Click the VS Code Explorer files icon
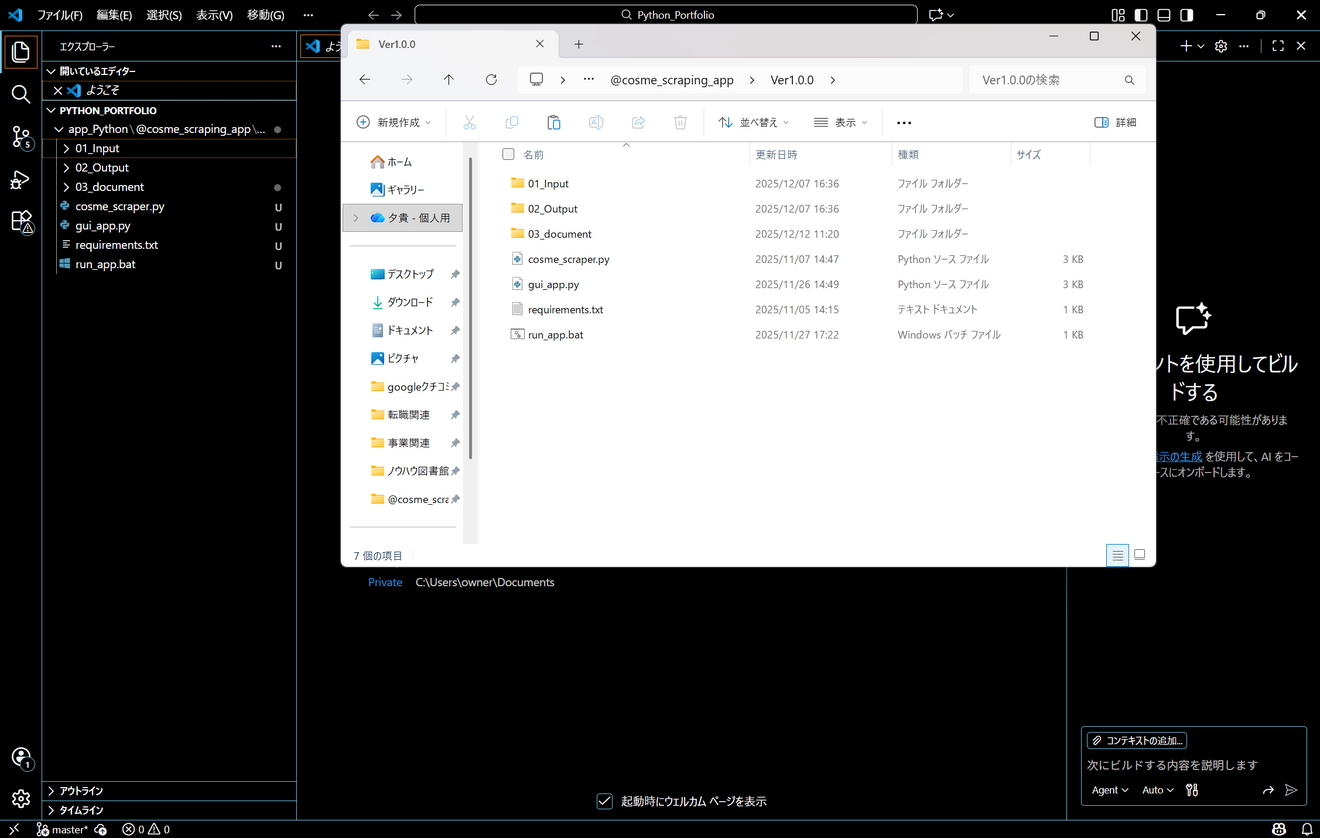Viewport: 1320px width, 838px height. point(20,52)
